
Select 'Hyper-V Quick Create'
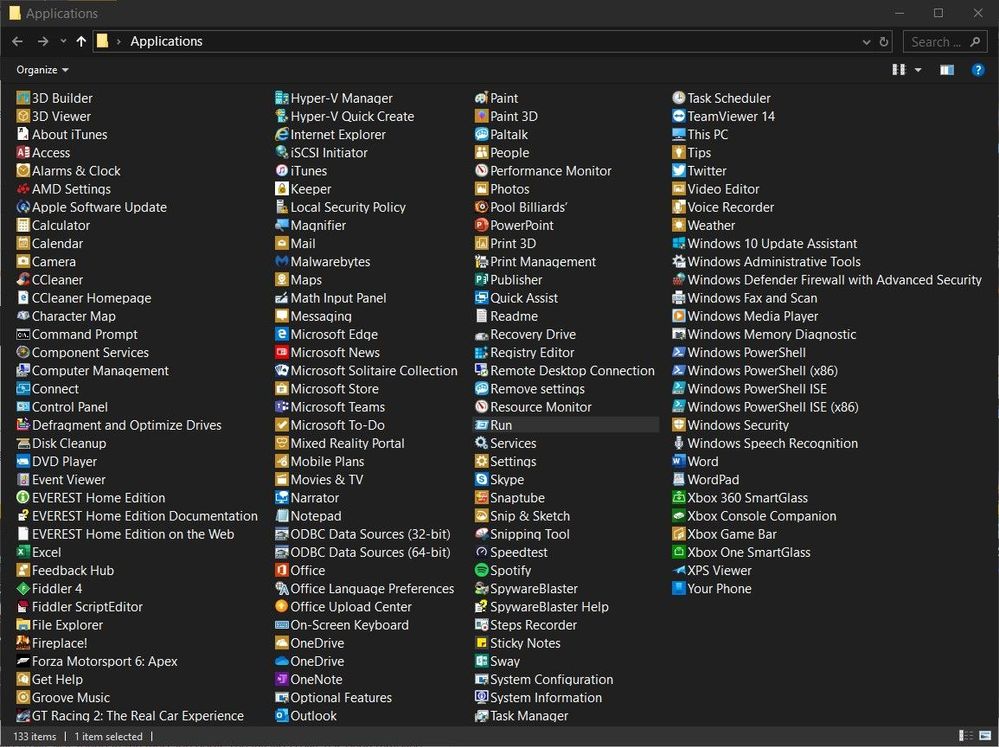pos(345,117)
